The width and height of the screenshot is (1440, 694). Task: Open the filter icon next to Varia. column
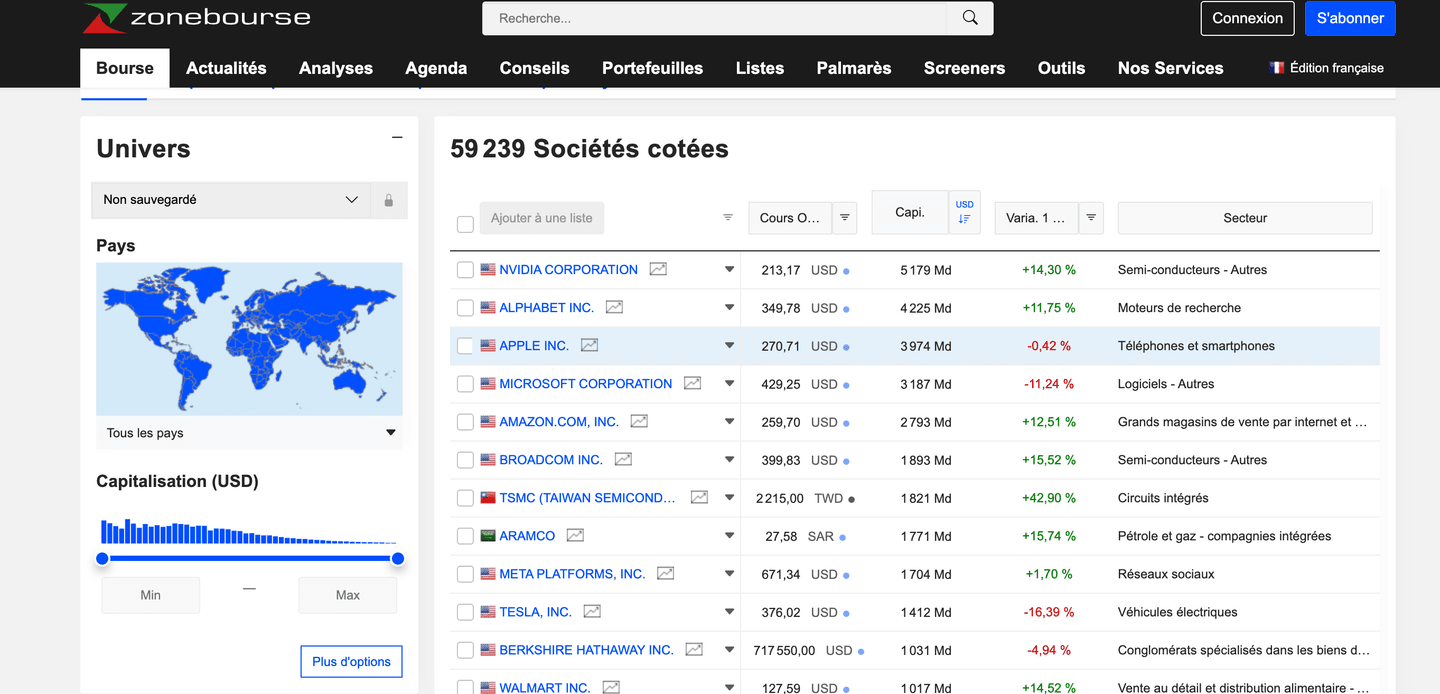coord(1091,218)
